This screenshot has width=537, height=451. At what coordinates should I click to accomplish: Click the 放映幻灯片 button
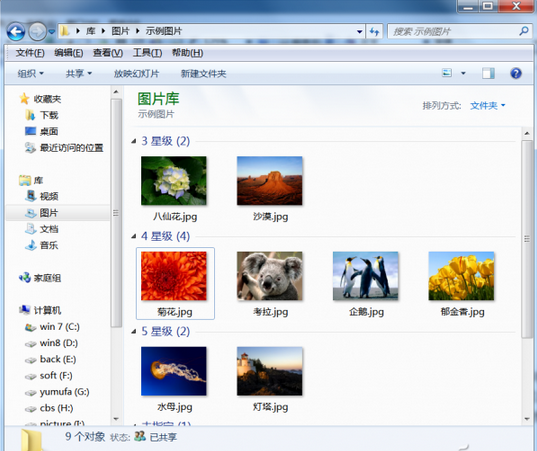click(136, 74)
